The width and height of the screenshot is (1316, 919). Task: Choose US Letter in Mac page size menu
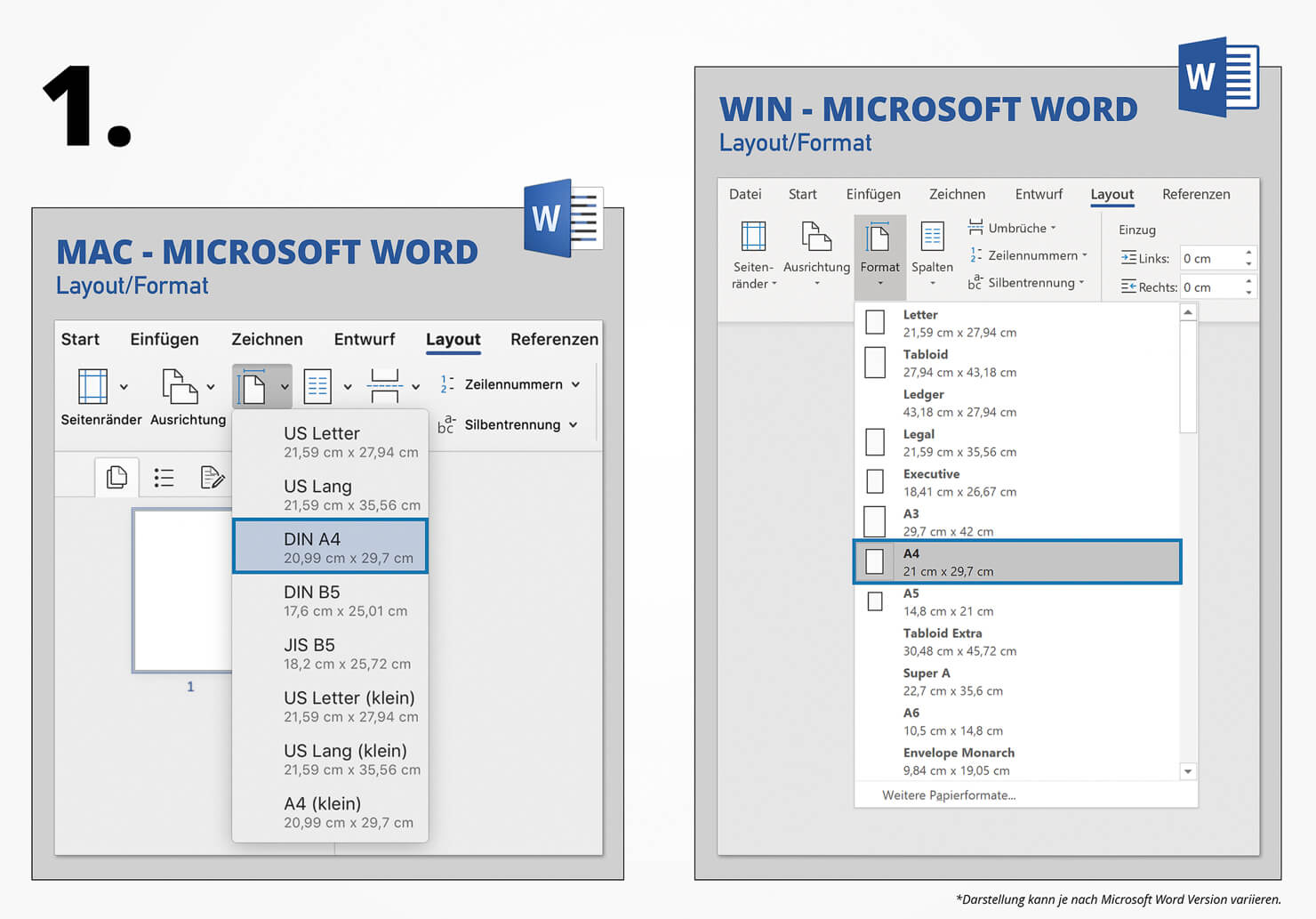tap(330, 441)
